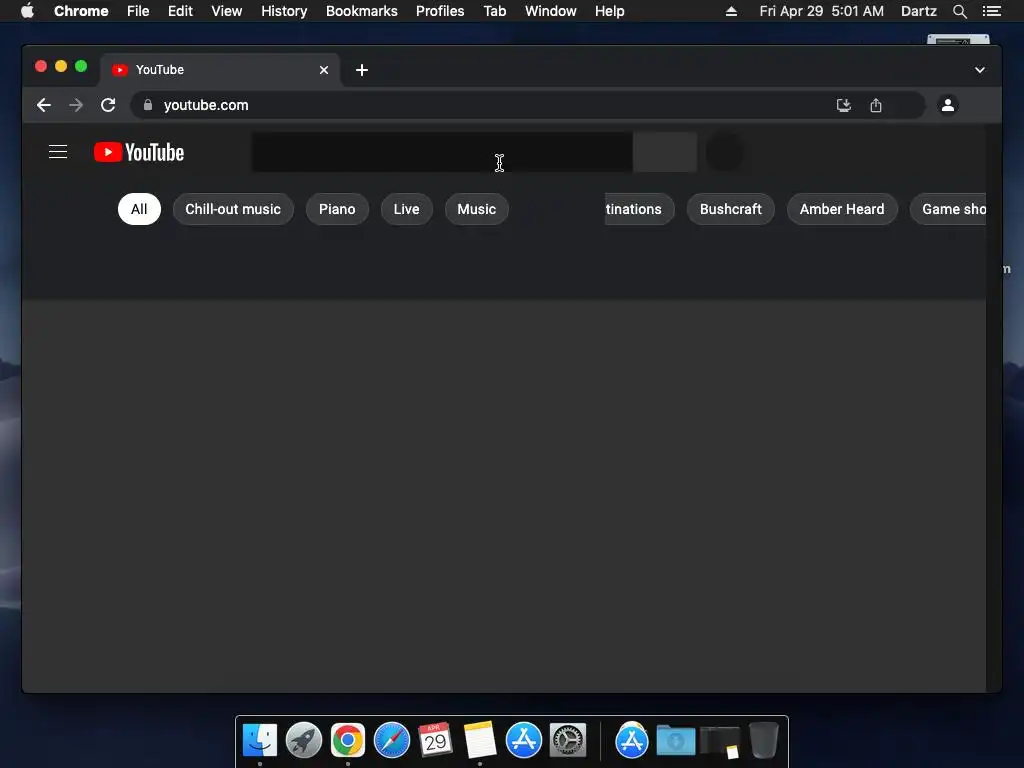Open Safari compass in the Dock
The height and width of the screenshot is (768, 1024).
click(x=392, y=740)
